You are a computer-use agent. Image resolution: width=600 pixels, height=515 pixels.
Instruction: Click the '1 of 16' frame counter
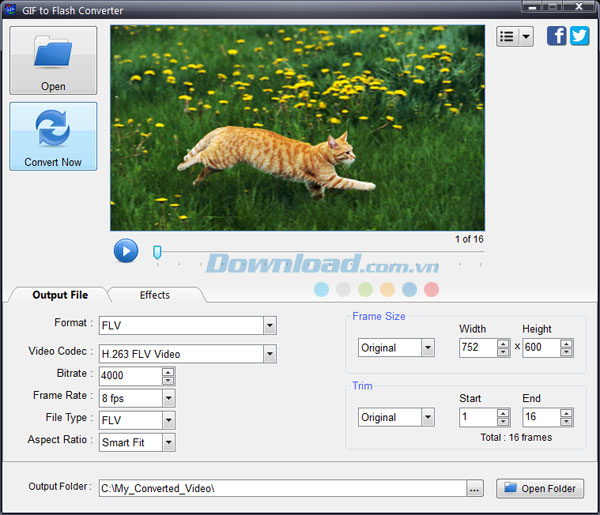[x=469, y=239]
